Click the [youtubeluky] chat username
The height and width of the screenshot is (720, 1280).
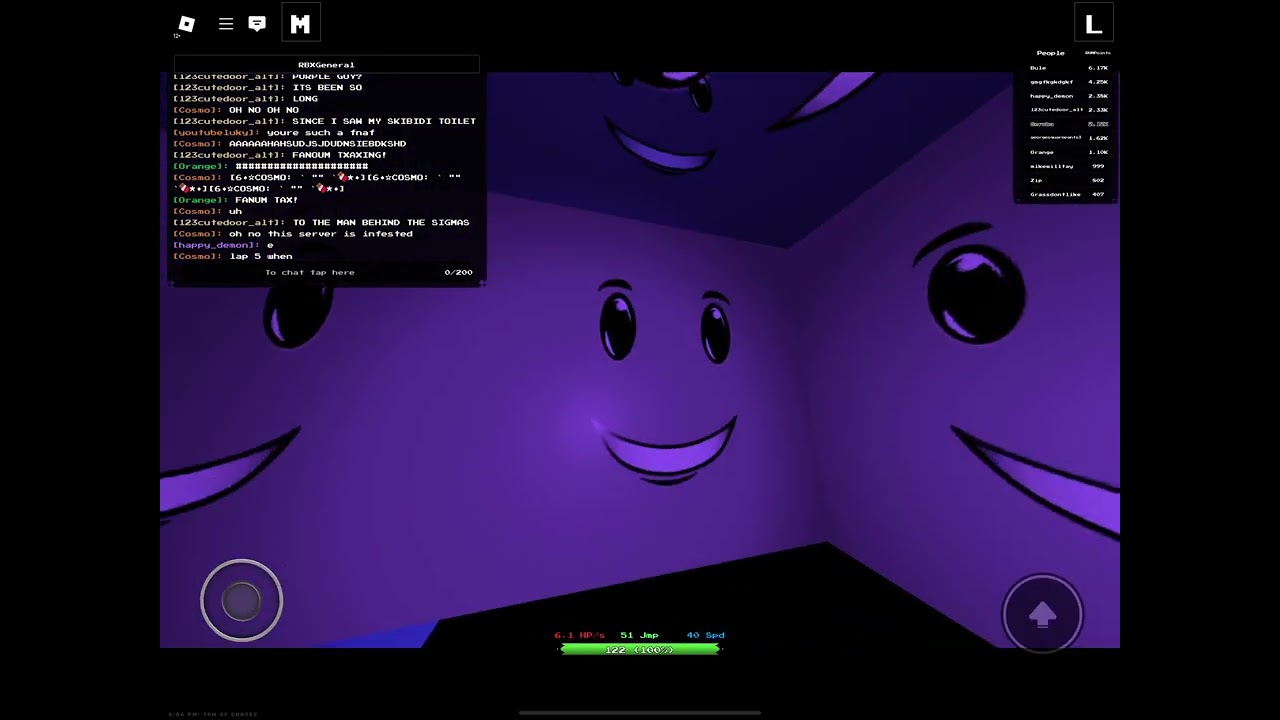tap(217, 132)
